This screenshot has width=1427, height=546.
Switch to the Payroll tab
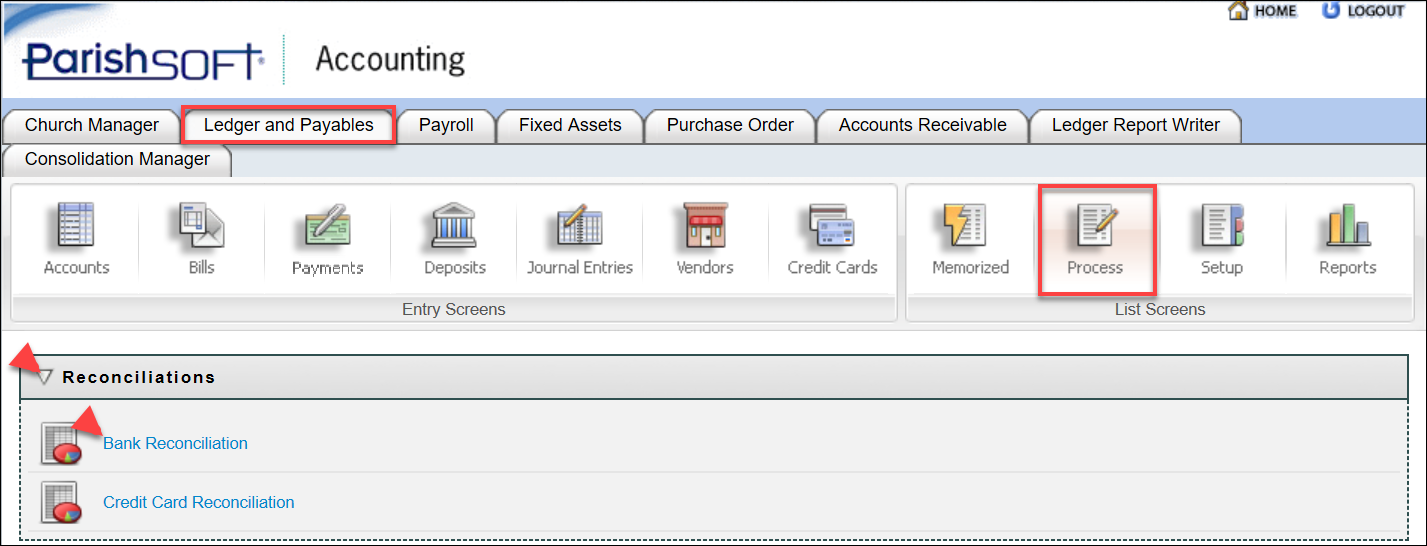(x=446, y=126)
